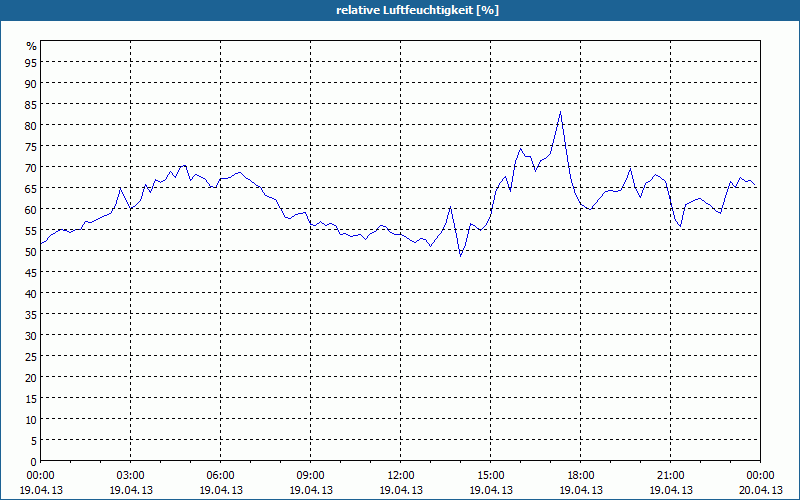Select the x-axis time label '12:00'
The height and width of the screenshot is (500, 800).
[x=401, y=476]
